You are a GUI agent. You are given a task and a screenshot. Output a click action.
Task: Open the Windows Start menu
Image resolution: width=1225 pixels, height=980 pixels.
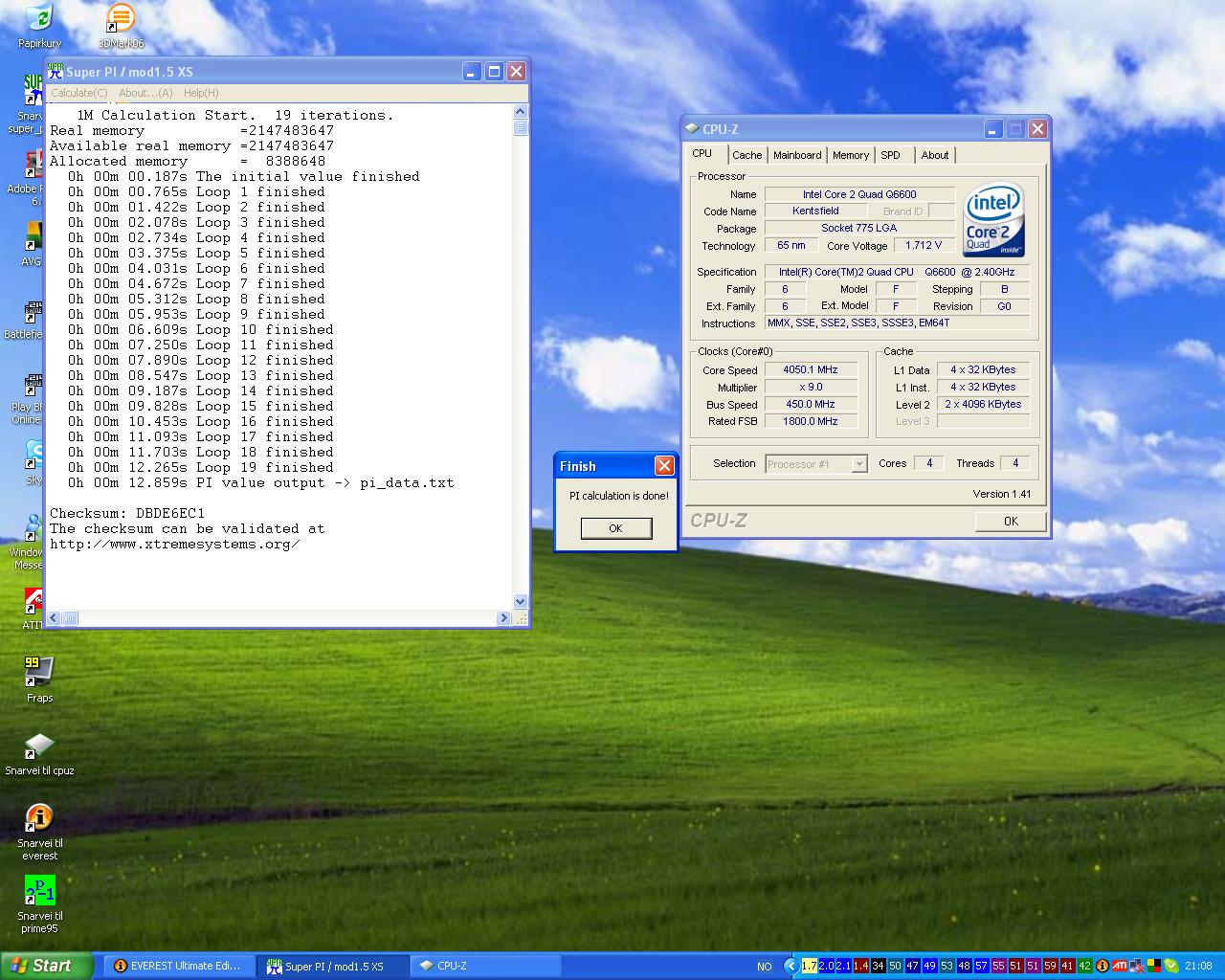click(47, 966)
